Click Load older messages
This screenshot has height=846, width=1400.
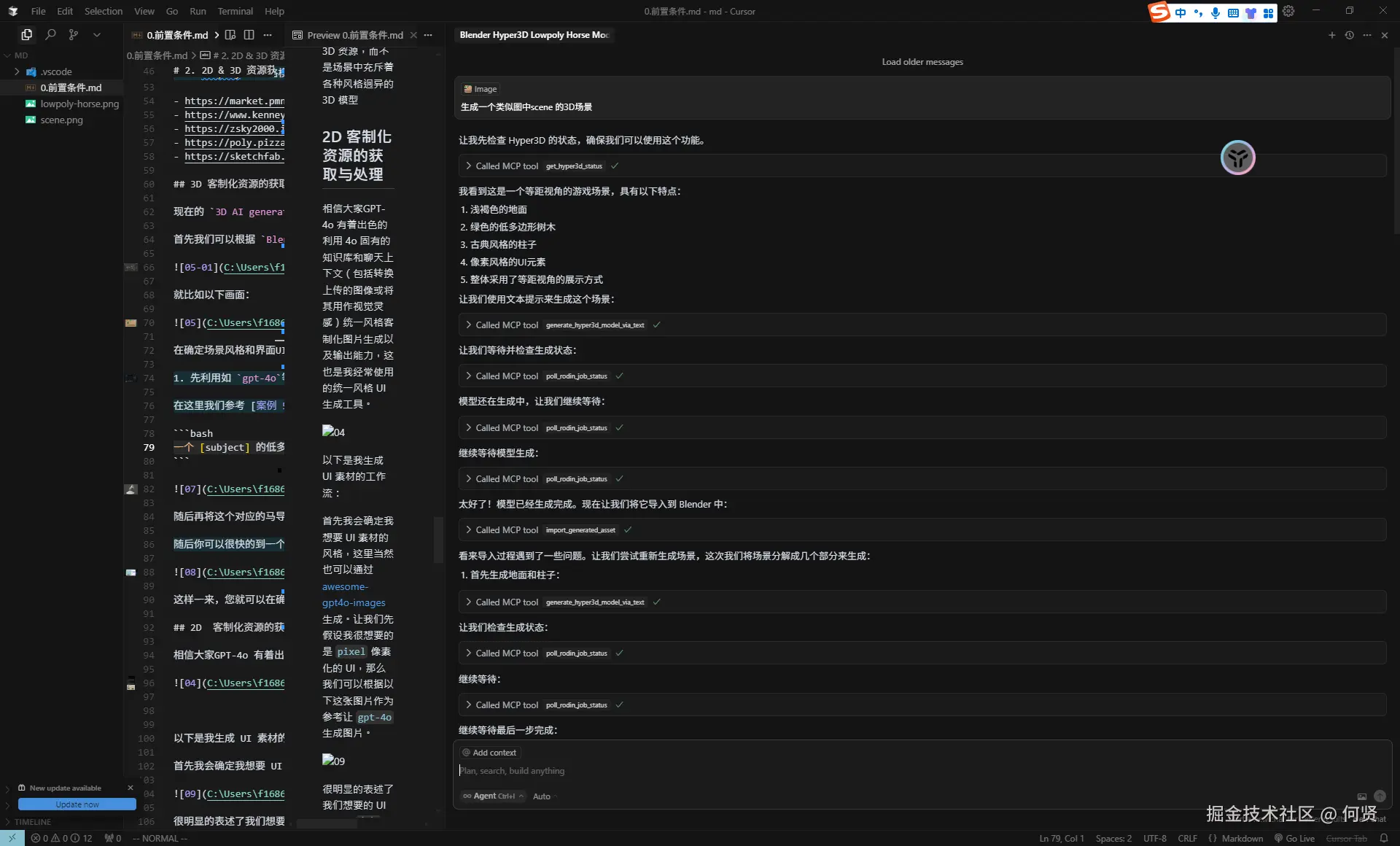tap(922, 62)
